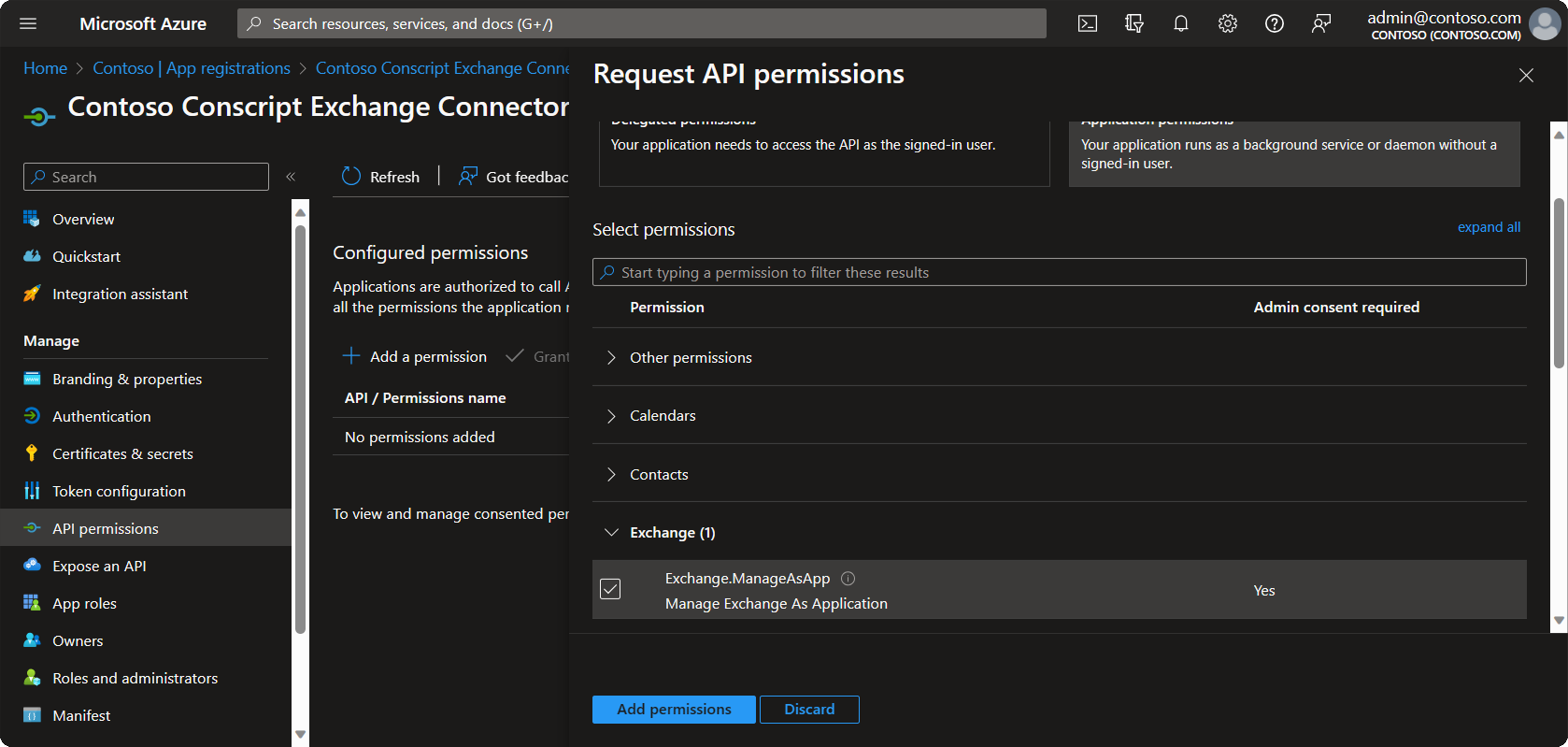Open the admin account avatar menu
Image resolution: width=1568 pixels, height=747 pixels.
pyautogui.click(x=1545, y=24)
